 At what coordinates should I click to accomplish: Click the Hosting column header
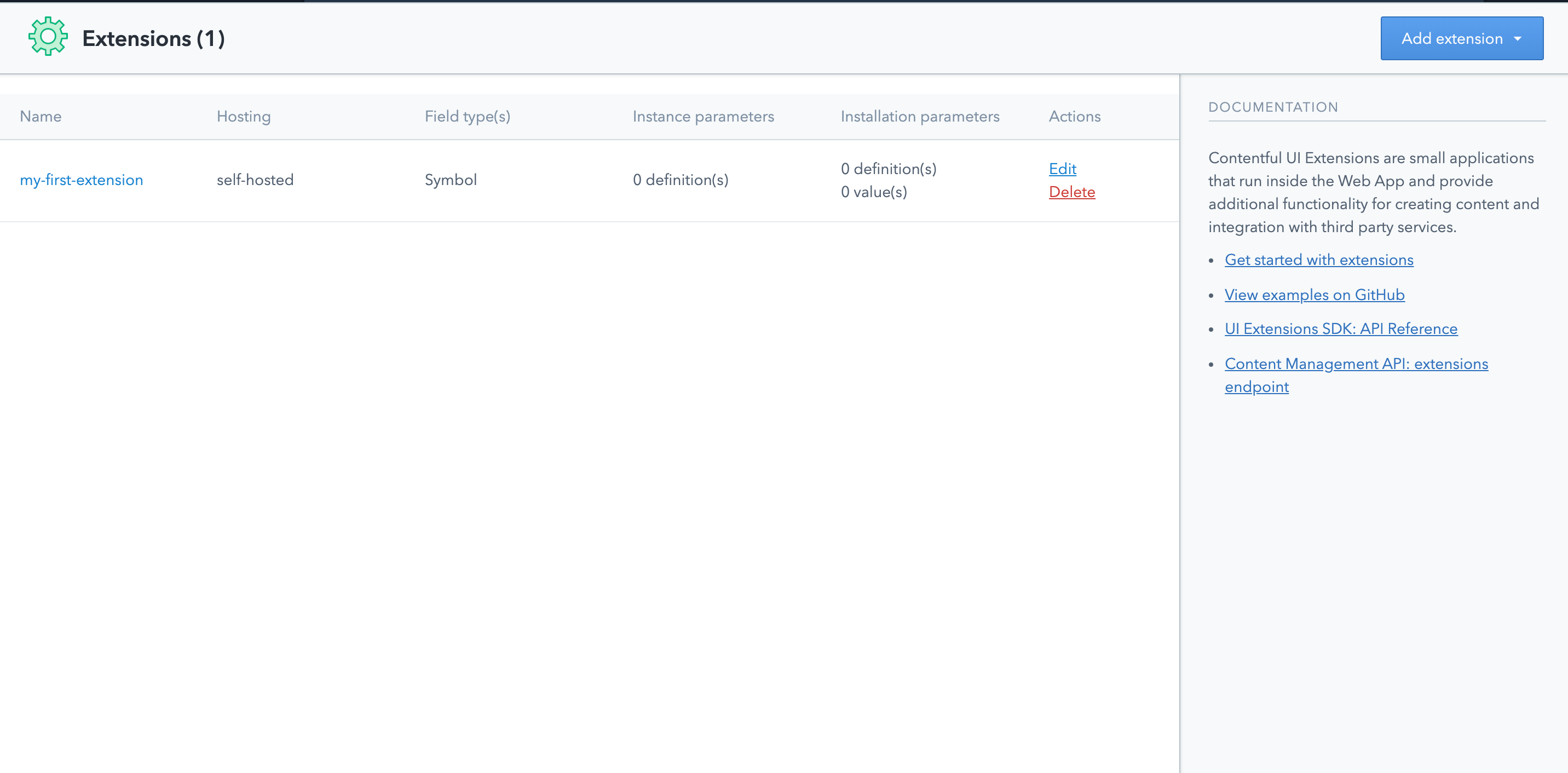244,116
